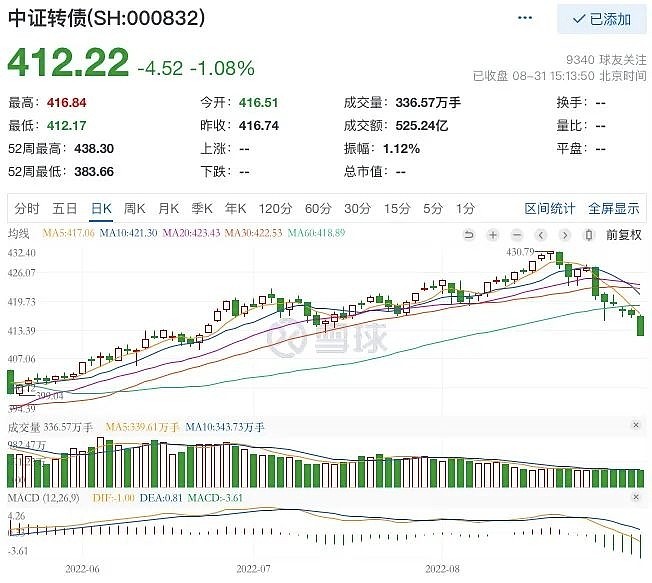Click the 9340 球友关注 followers text

(606, 60)
